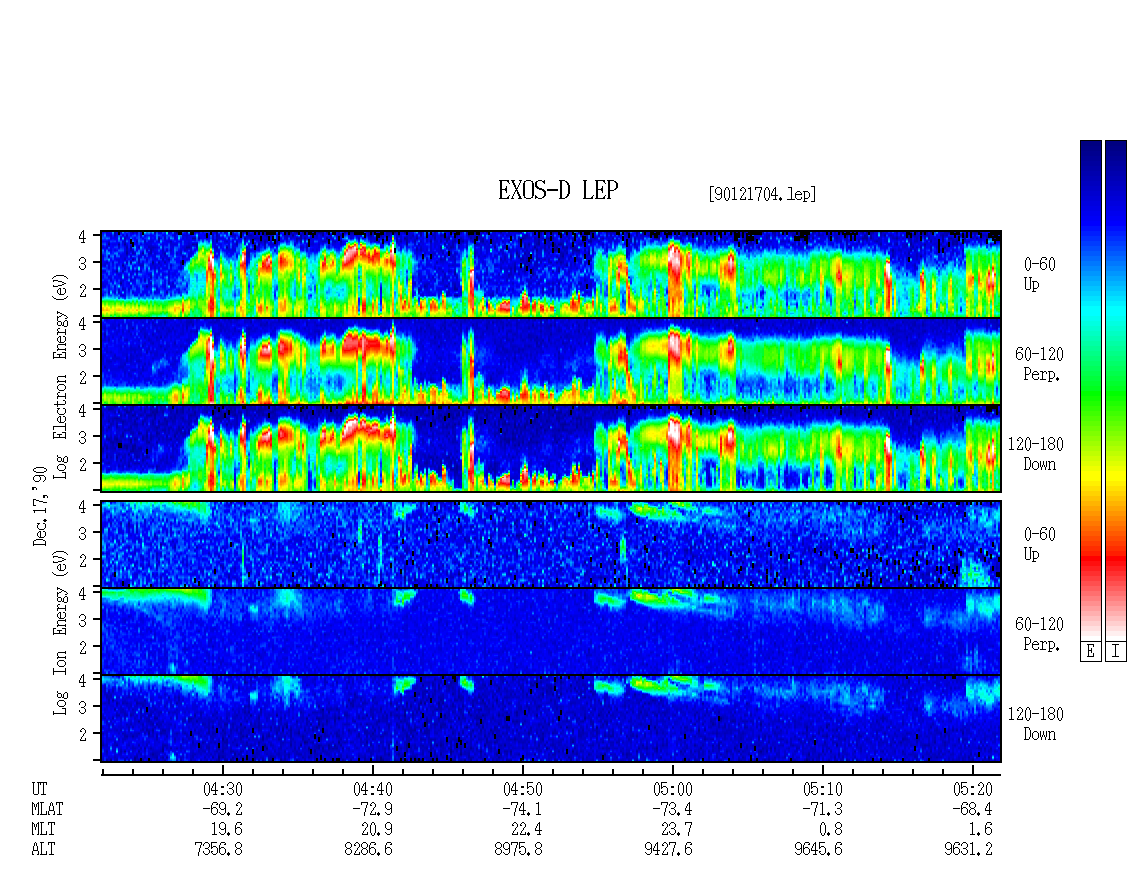
Task: Click the UT row label
Action: point(39,789)
